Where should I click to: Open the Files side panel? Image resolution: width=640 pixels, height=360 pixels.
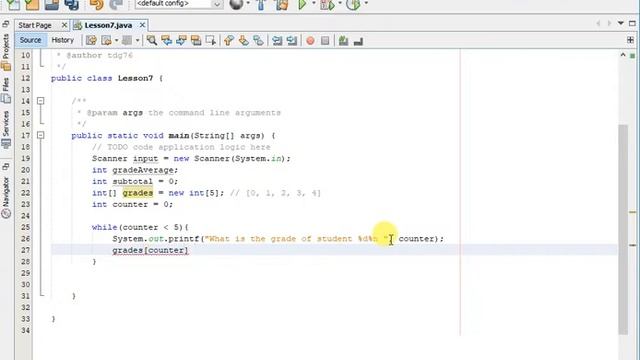pos(6,90)
